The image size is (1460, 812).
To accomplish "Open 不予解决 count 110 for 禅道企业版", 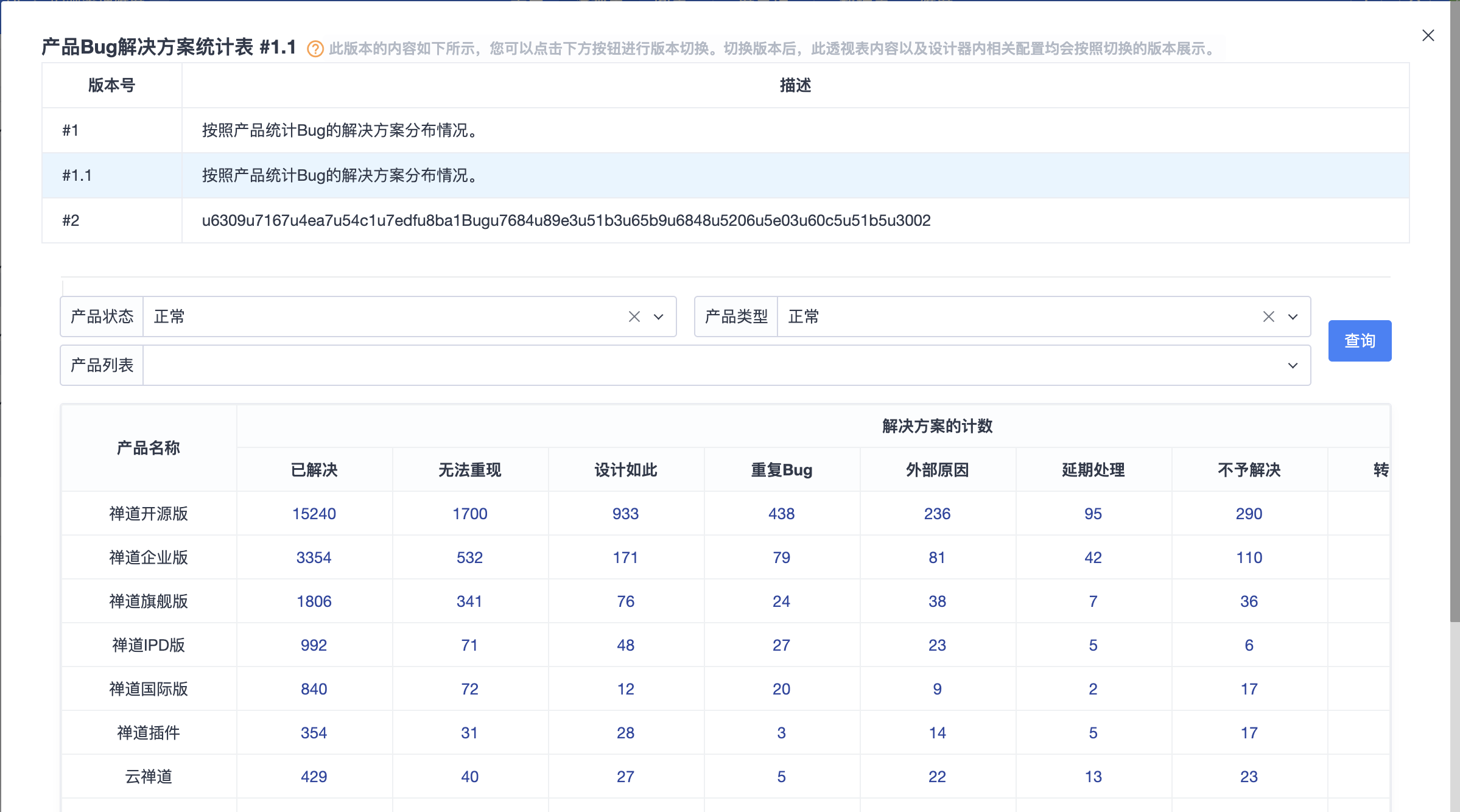I will (x=1249, y=558).
